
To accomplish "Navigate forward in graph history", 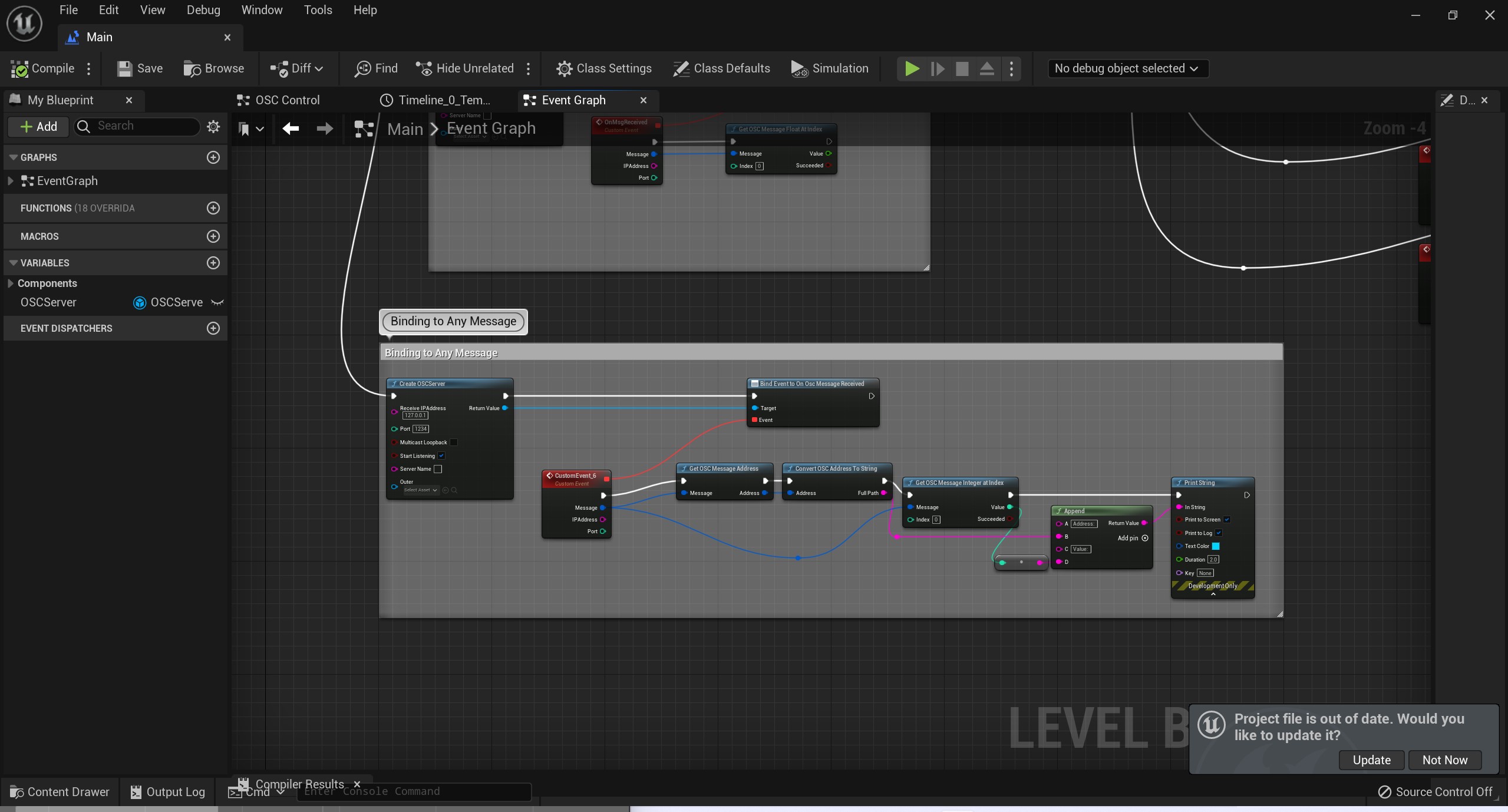I will (325, 128).
